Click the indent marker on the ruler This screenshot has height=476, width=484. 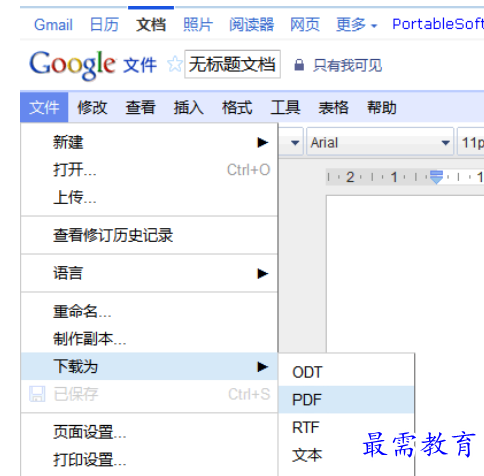pos(436,177)
